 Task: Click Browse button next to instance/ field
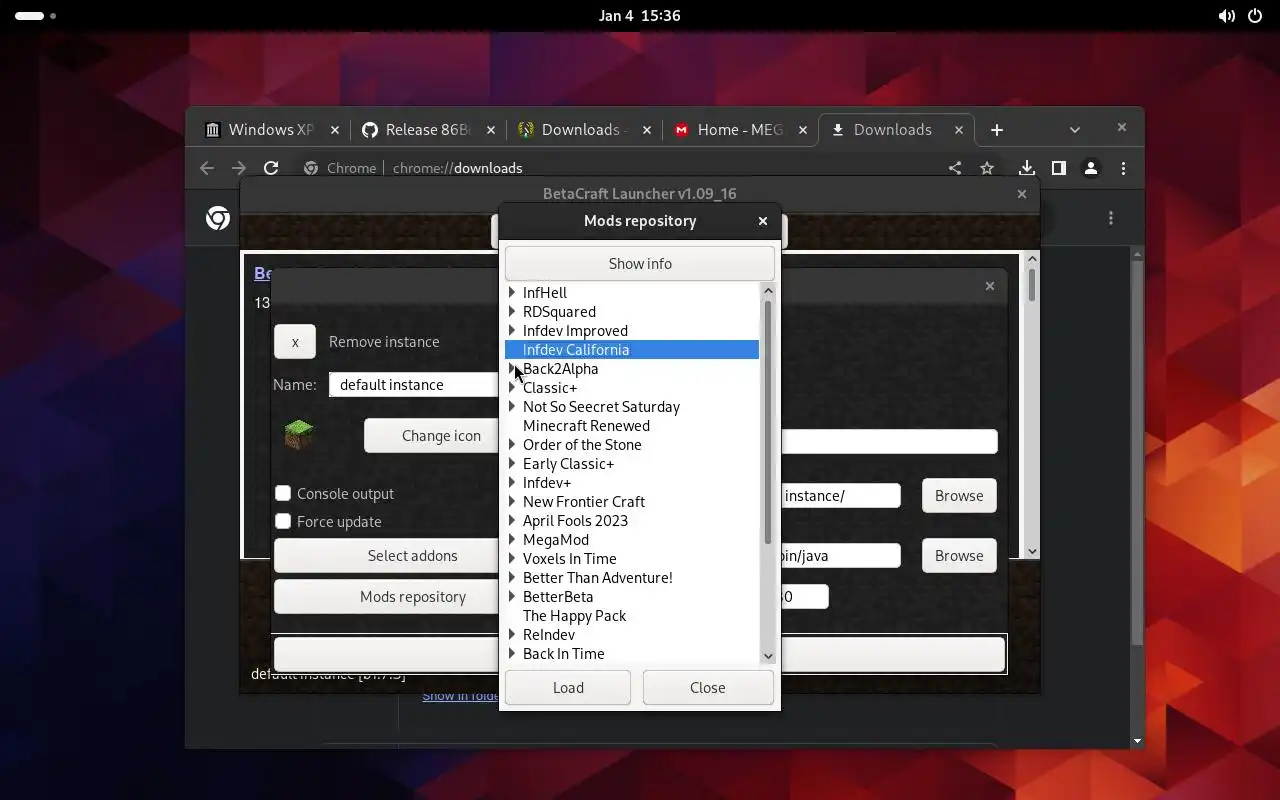tap(959, 496)
